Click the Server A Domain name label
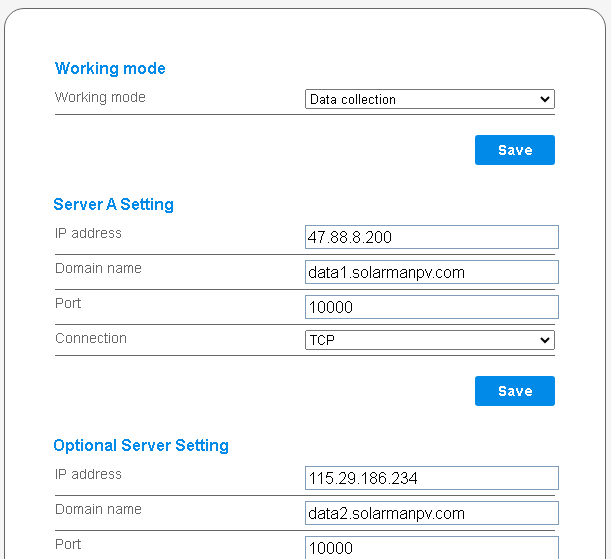The image size is (611, 559). [x=98, y=269]
